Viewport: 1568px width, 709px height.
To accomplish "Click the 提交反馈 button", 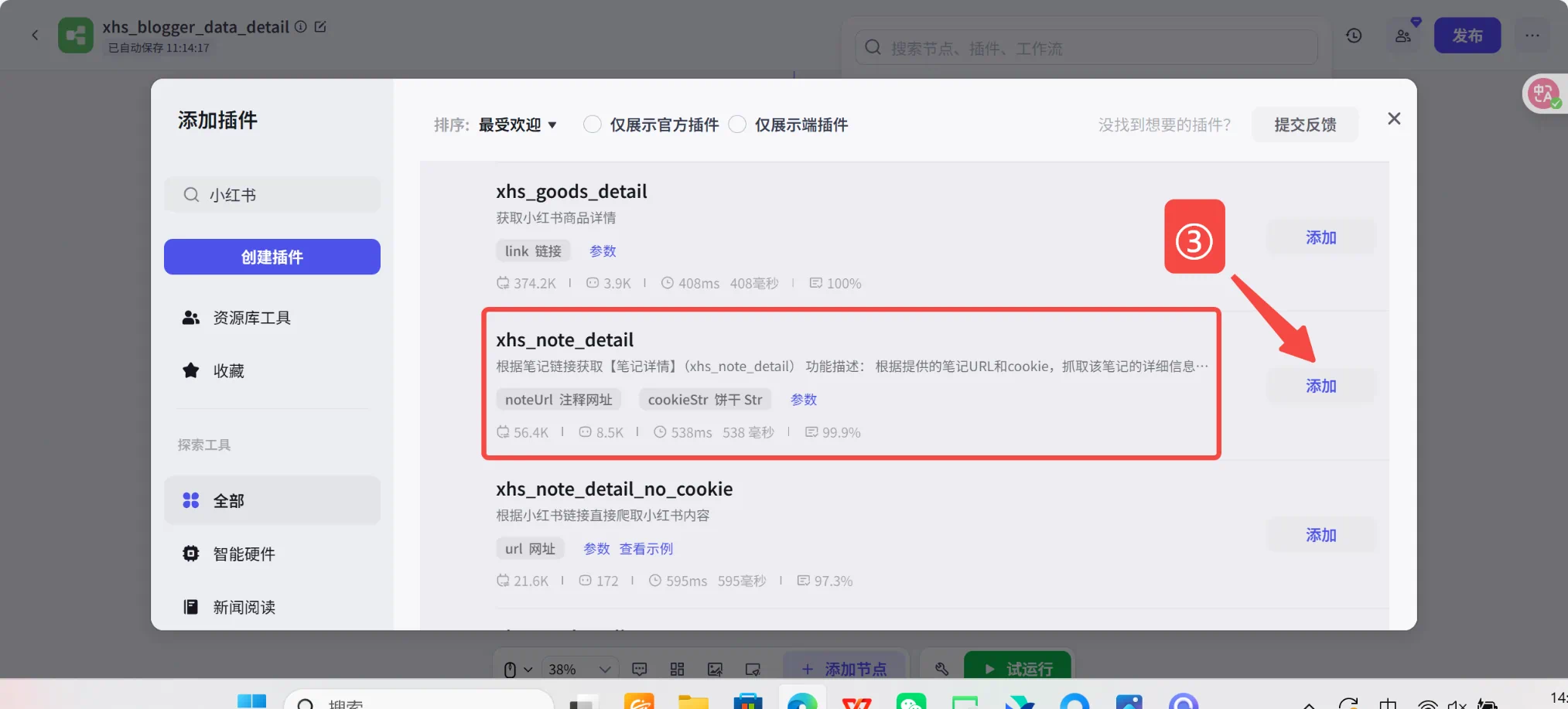I will (x=1305, y=124).
